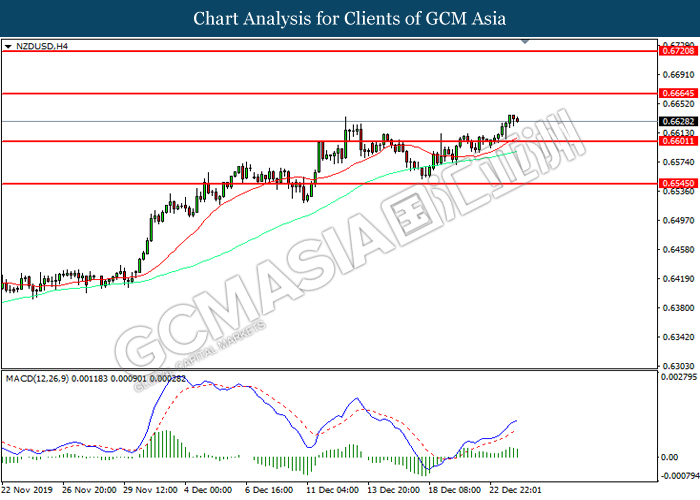Click the 26 Nov 20:00 time label
Viewport: 700px width, 500px height.
pyautogui.click(x=89, y=490)
